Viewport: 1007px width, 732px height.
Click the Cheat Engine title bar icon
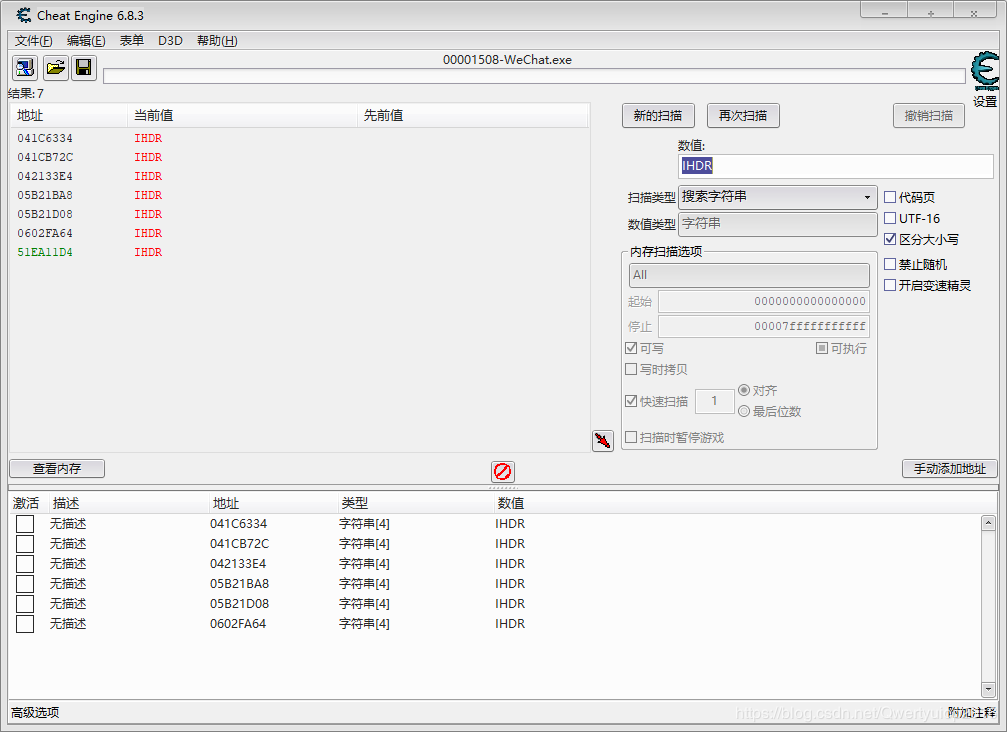point(24,15)
